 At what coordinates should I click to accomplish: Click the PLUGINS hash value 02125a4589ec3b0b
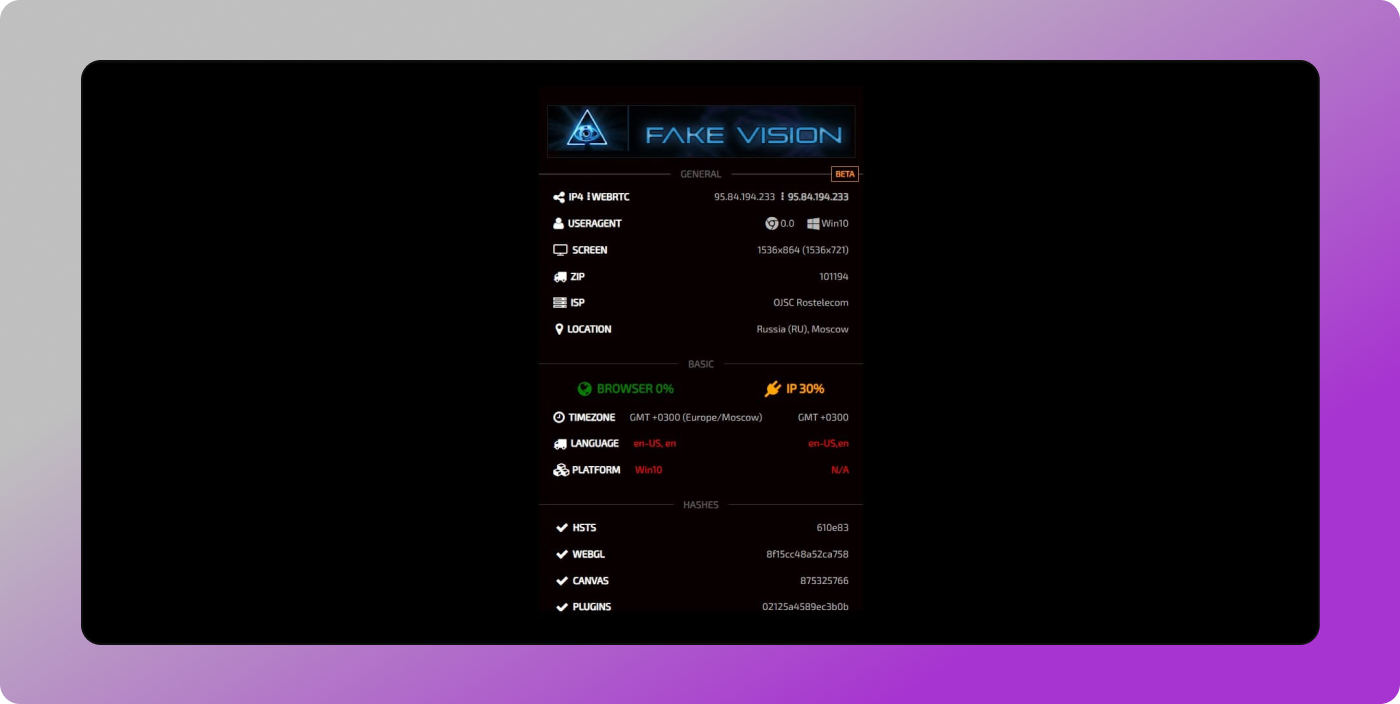[x=805, y=606]
